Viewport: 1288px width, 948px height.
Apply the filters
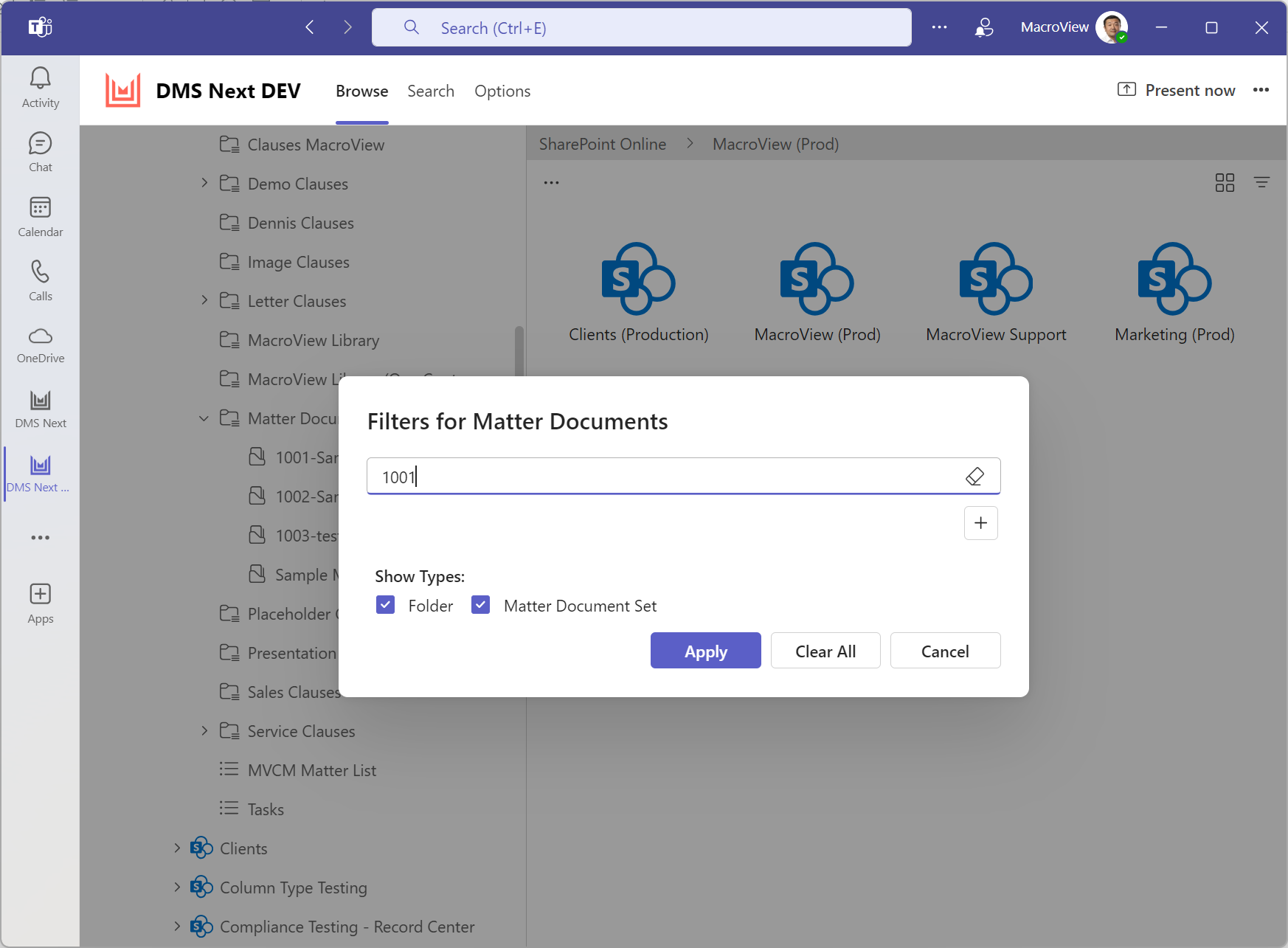pyautogui.click(x=705, y=651)
